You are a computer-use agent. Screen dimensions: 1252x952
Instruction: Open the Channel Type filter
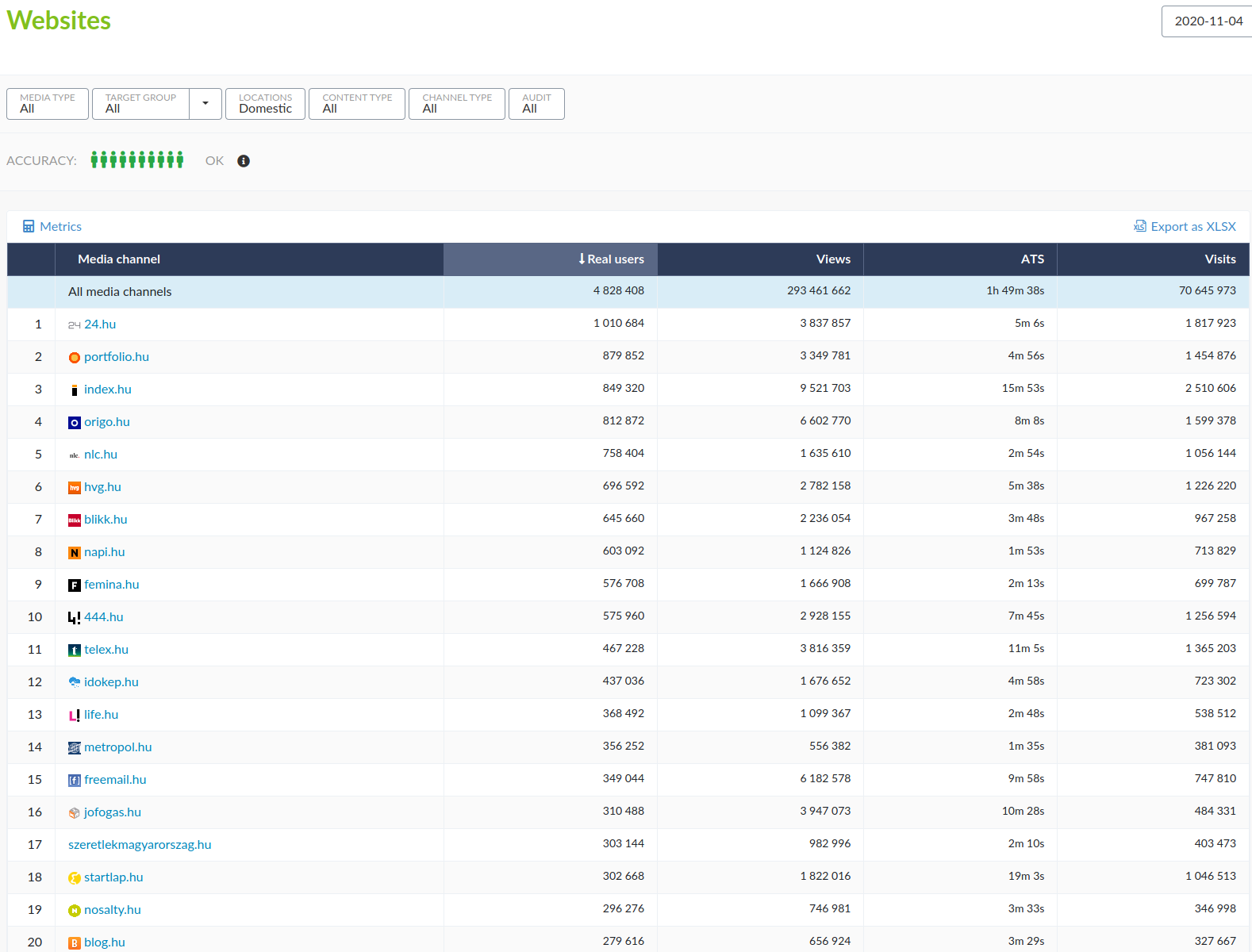[457, 104]
